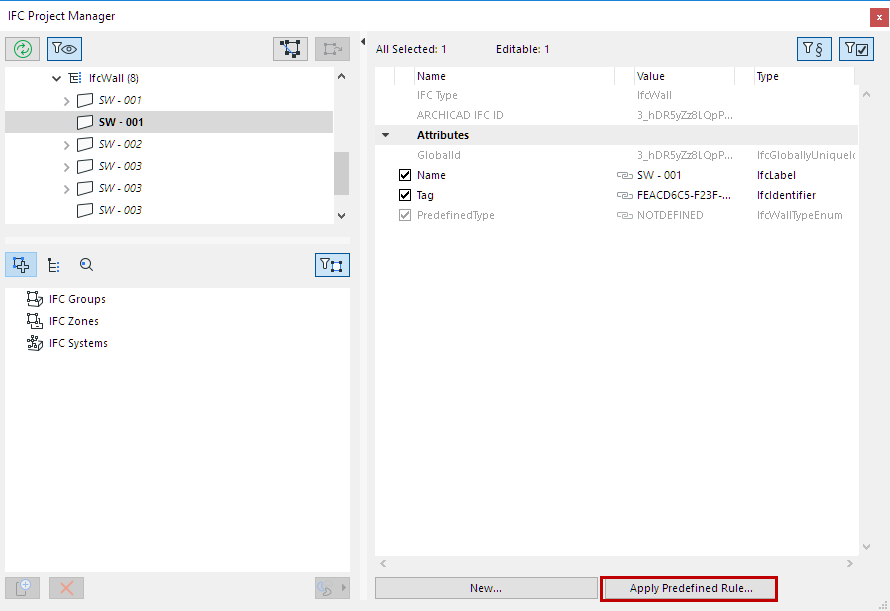Select the last SW - 003 wall item
This screenshot has width=890, height=611.
pyautogui.click(x=120, y=210)
